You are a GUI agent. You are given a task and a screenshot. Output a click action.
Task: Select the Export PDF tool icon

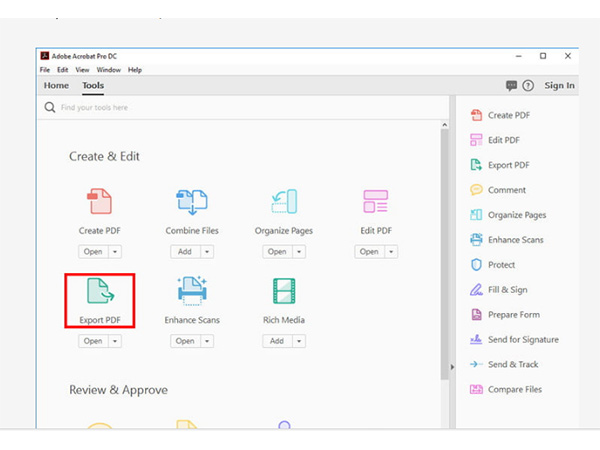[99, 291]
